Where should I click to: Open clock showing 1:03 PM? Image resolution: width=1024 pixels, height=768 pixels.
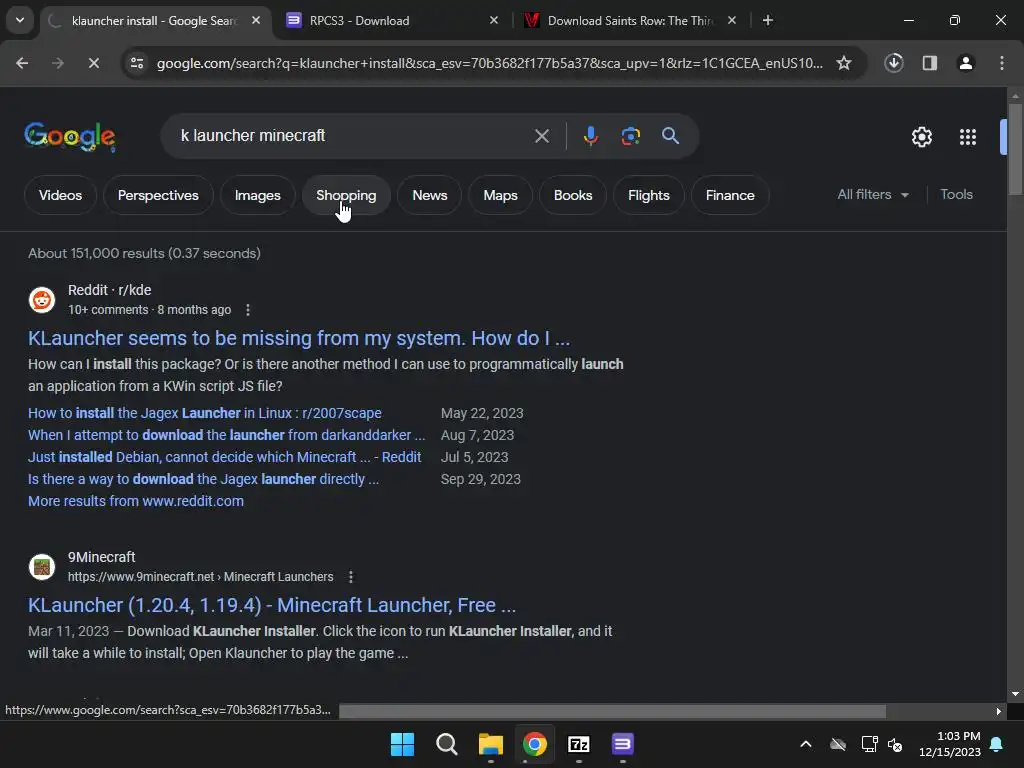950,744
